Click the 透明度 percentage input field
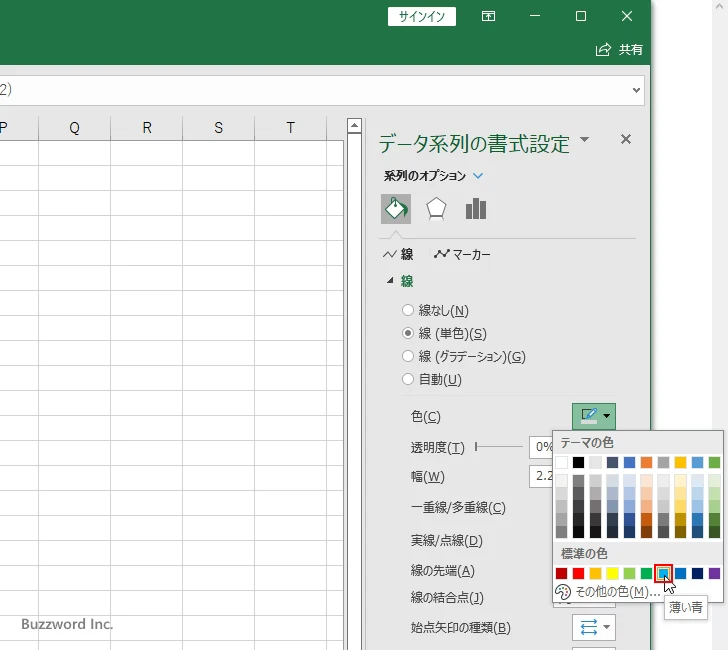728x650 pixels. pyautogui.click(x=541, y=447)
